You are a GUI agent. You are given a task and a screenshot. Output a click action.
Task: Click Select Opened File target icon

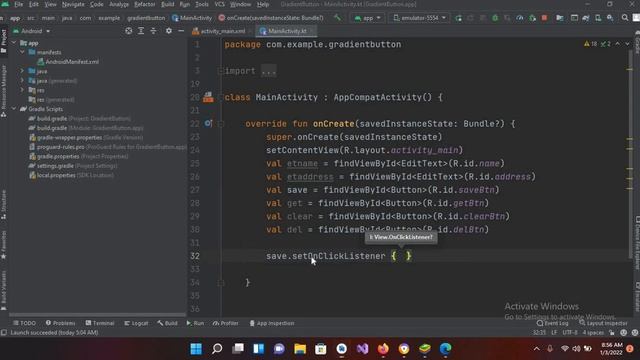(x=128, y=31)
